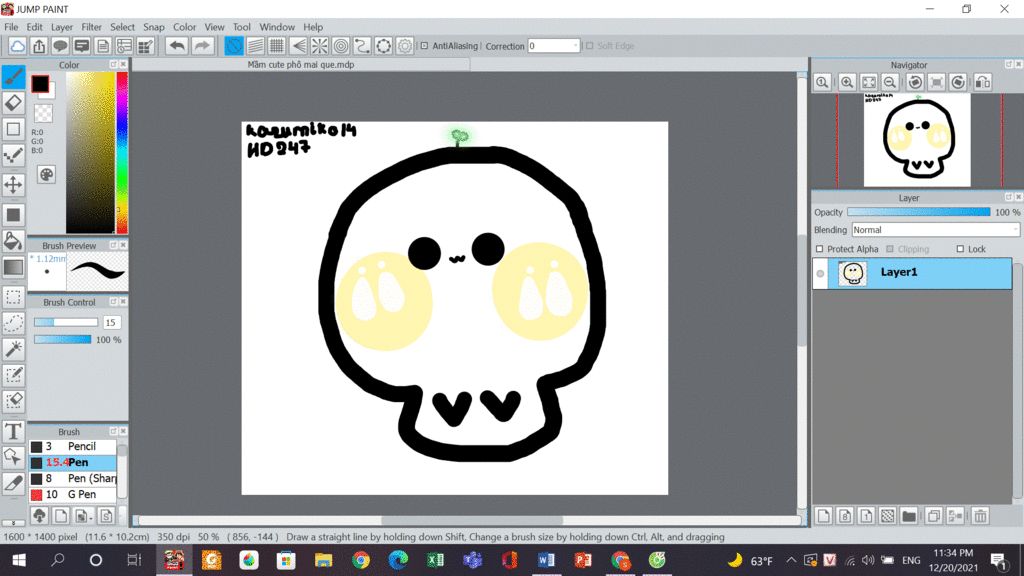Image resolution: width=1024 pixels, height=576 pixels.
Task: Switch to the Mầm cute phô mai que.mdp tab
Action: (301, 65)
